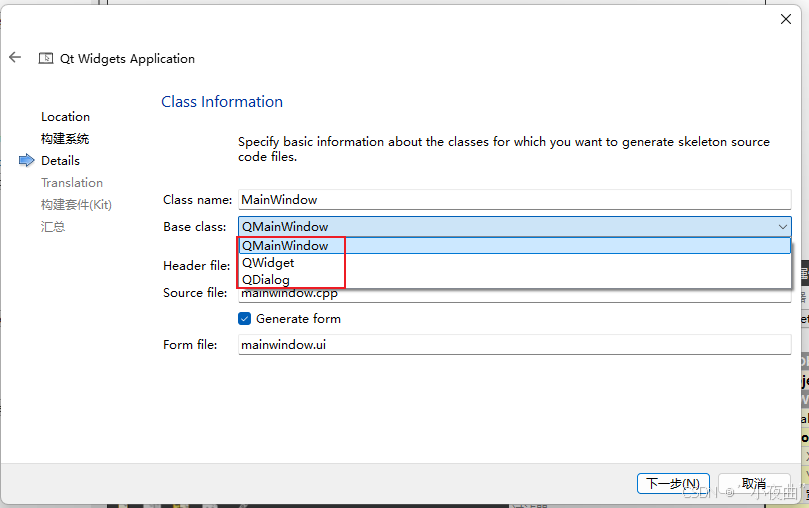Viewport: 809px width, 508px height.
Task: Uncheck the Generate form checkbox
Action: coord(245,319)
